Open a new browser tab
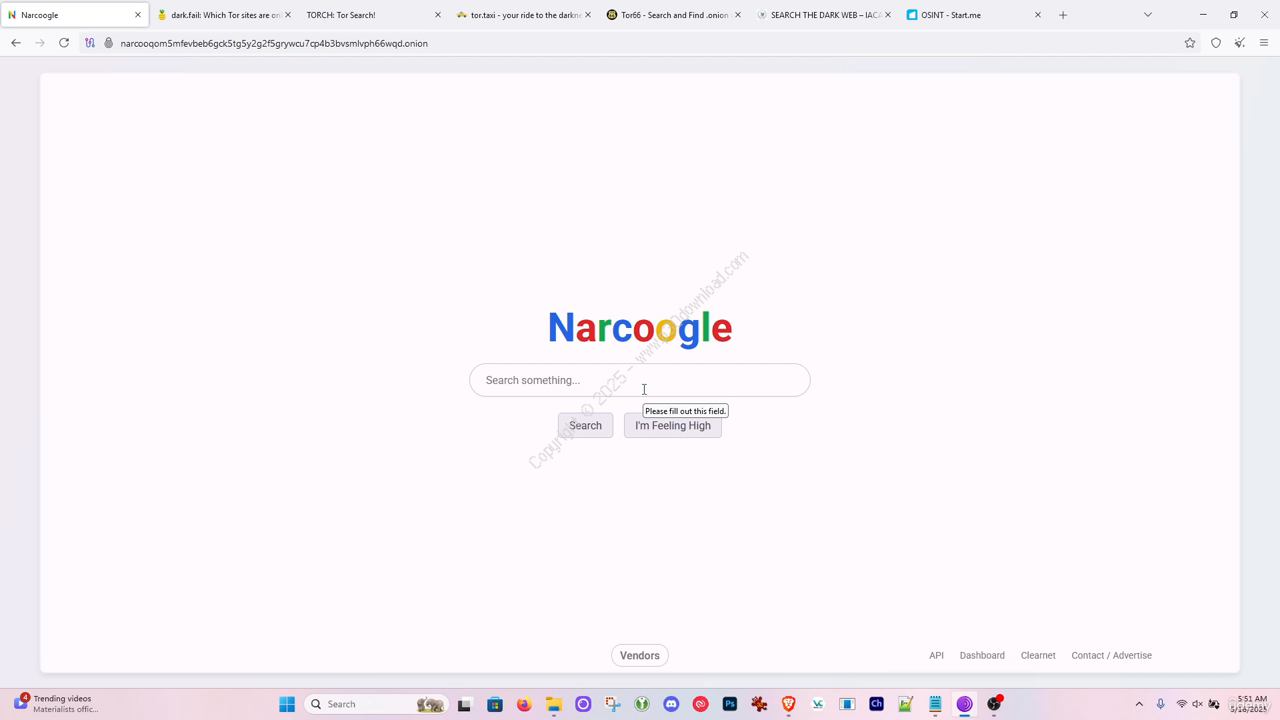The height and width of the screenshot is (720, 1280). tap(1063, 15)
